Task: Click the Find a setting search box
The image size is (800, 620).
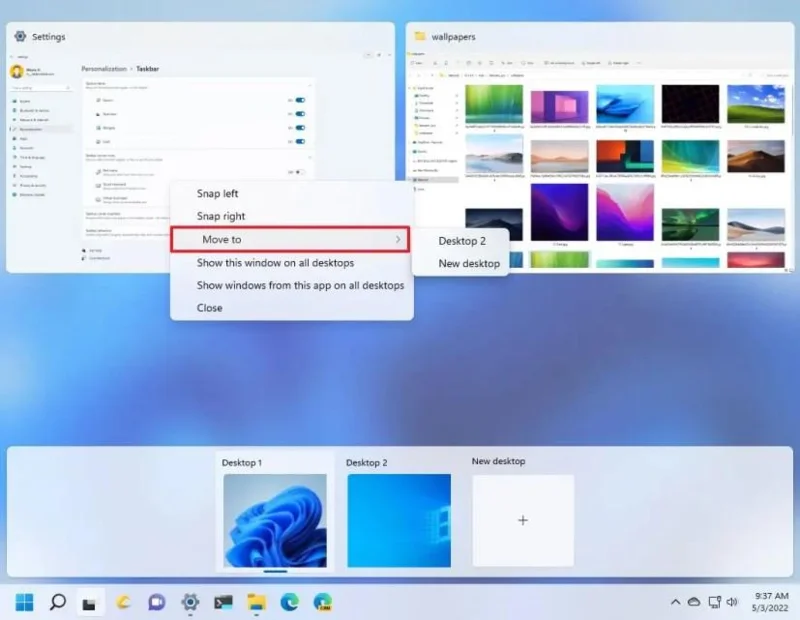Action: [x=41, y=88]
